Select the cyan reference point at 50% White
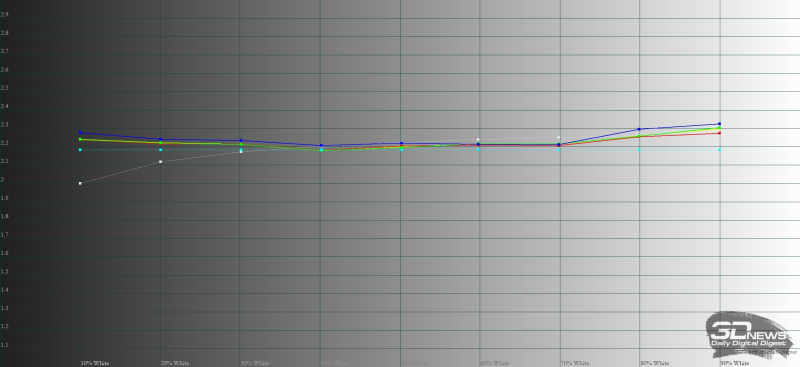 coord(402,150)
